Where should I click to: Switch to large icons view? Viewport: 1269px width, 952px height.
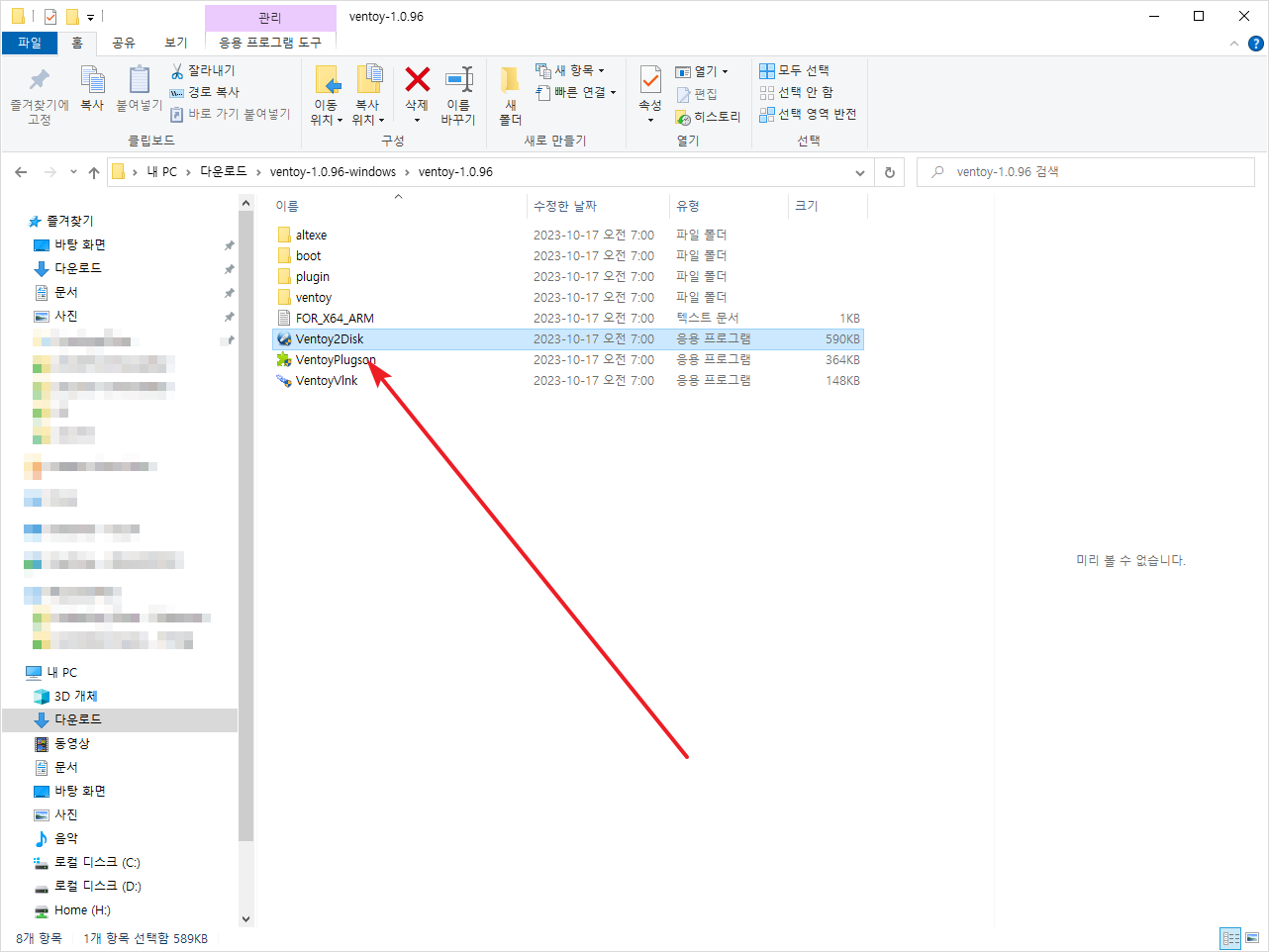pos(1252,938)
